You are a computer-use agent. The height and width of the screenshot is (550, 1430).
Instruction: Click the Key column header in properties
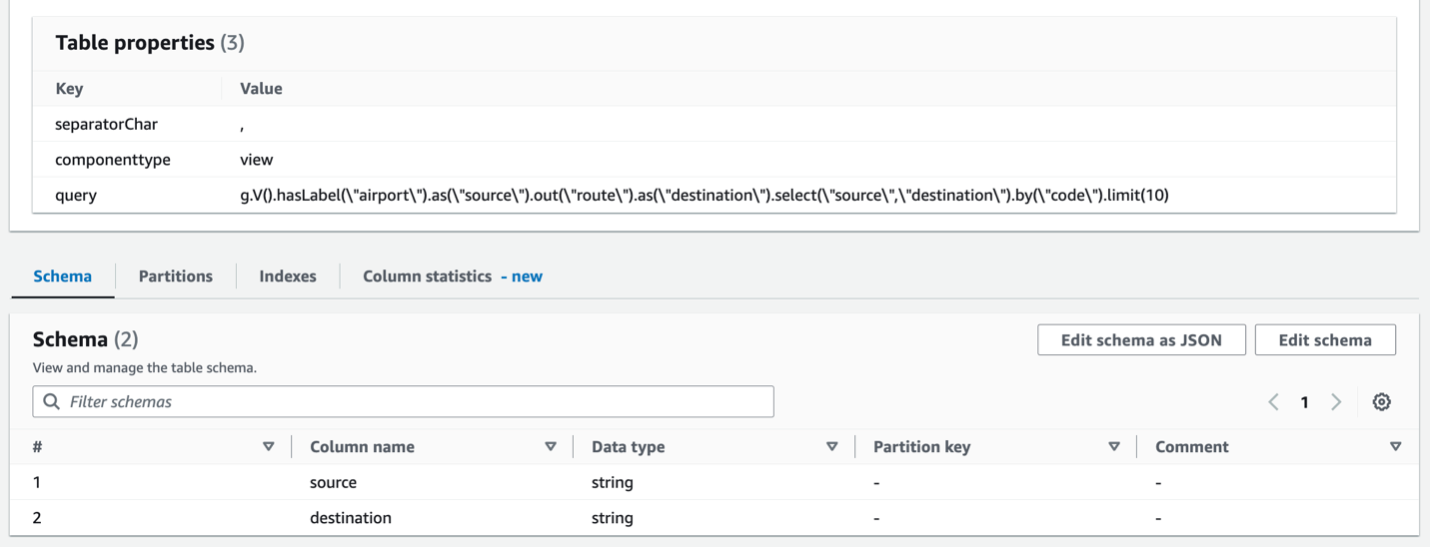[x=69, y=89]
